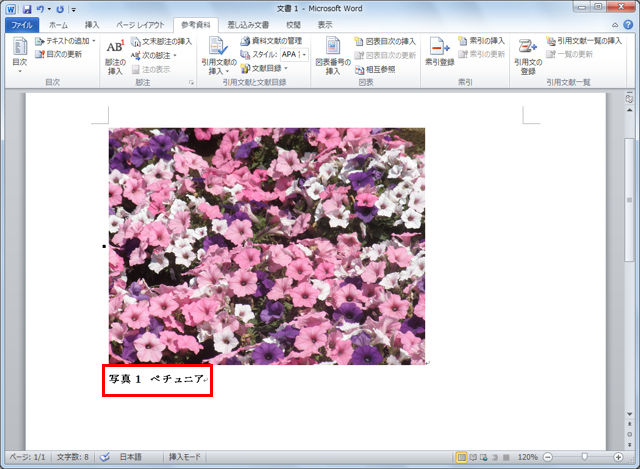Click 文末脚注の挿入 endnote button
This screenshot has width=640, height=469.
click(161, 41)
